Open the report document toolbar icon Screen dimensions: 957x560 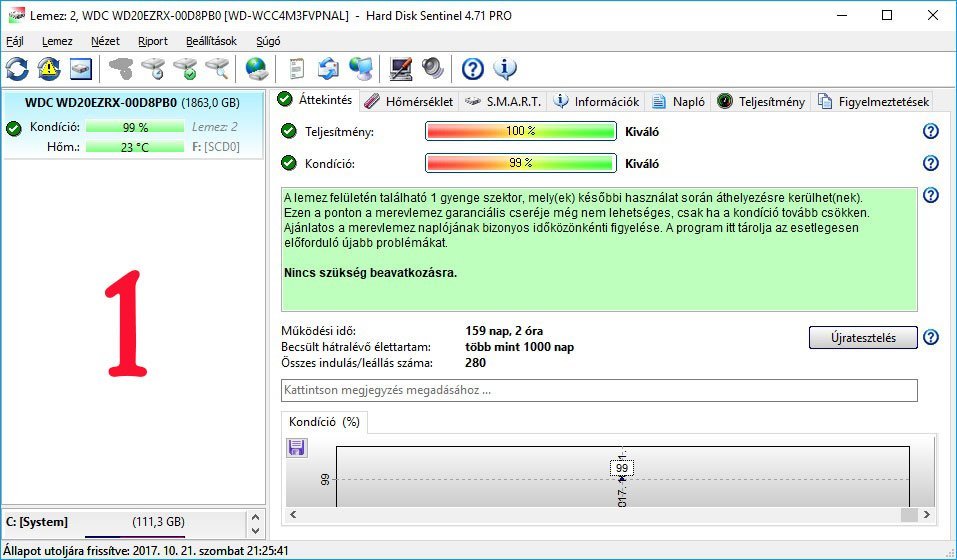coord(297,69)
